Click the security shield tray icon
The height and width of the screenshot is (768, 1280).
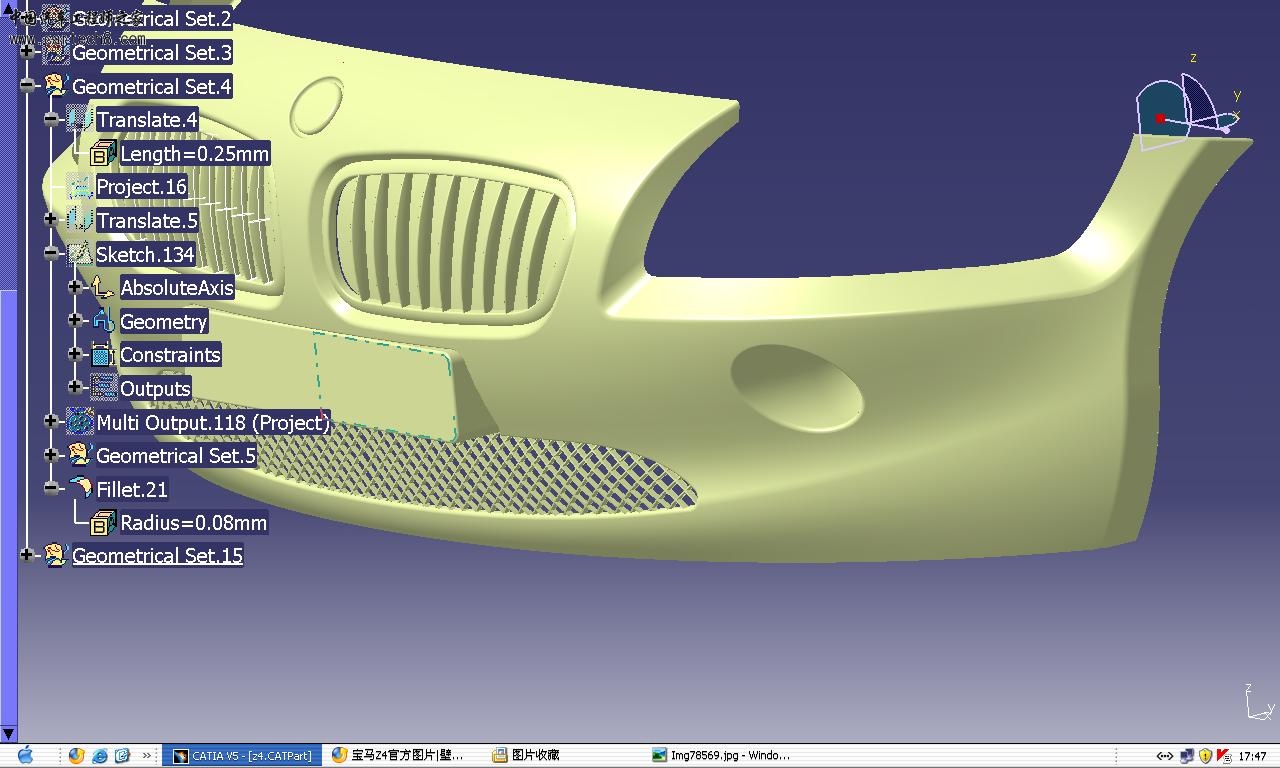[1205, 756]
